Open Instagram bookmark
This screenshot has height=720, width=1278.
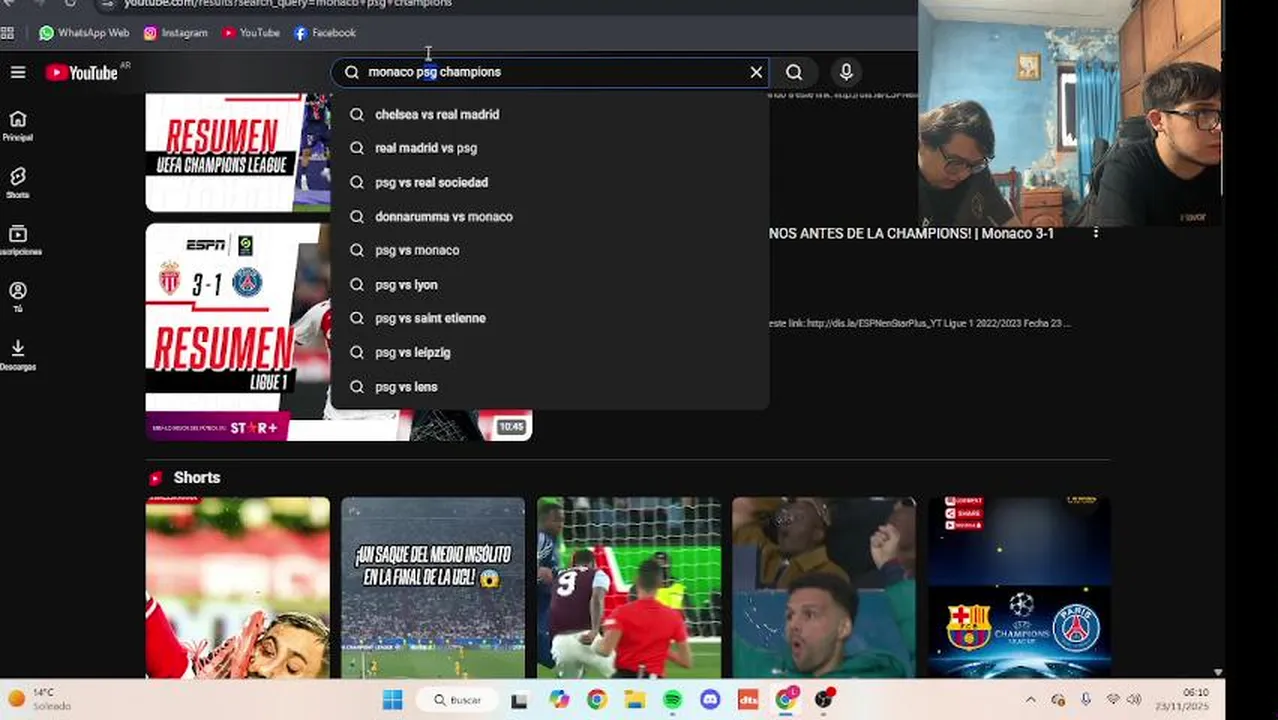tap(176, 33)
